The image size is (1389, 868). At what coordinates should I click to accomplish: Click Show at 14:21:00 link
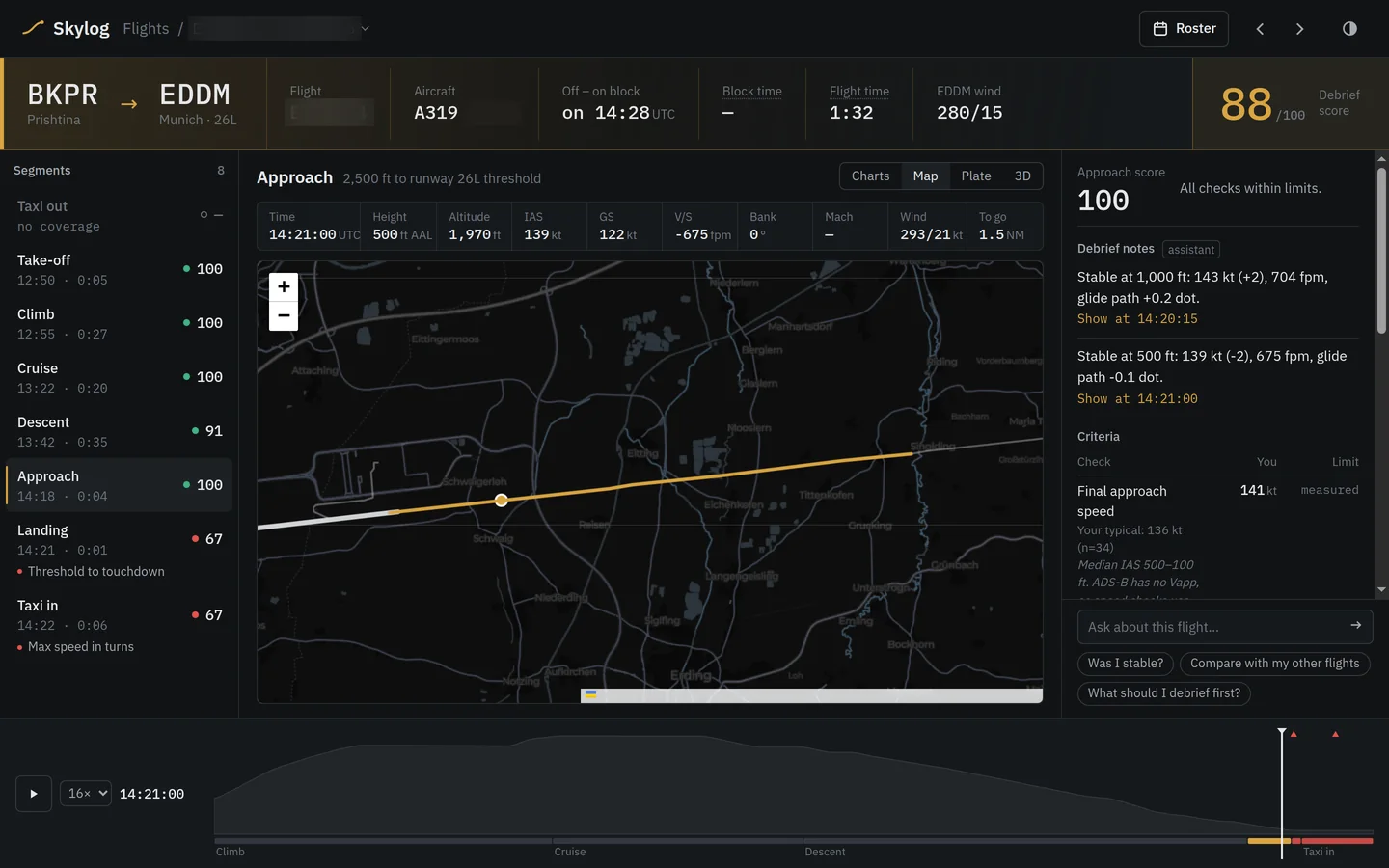(1137, 399)
